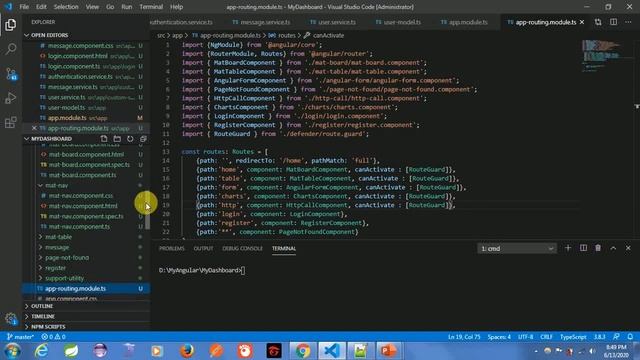640x360 pixels.
Task: Split the terminal panel
Action: (583, 248)
